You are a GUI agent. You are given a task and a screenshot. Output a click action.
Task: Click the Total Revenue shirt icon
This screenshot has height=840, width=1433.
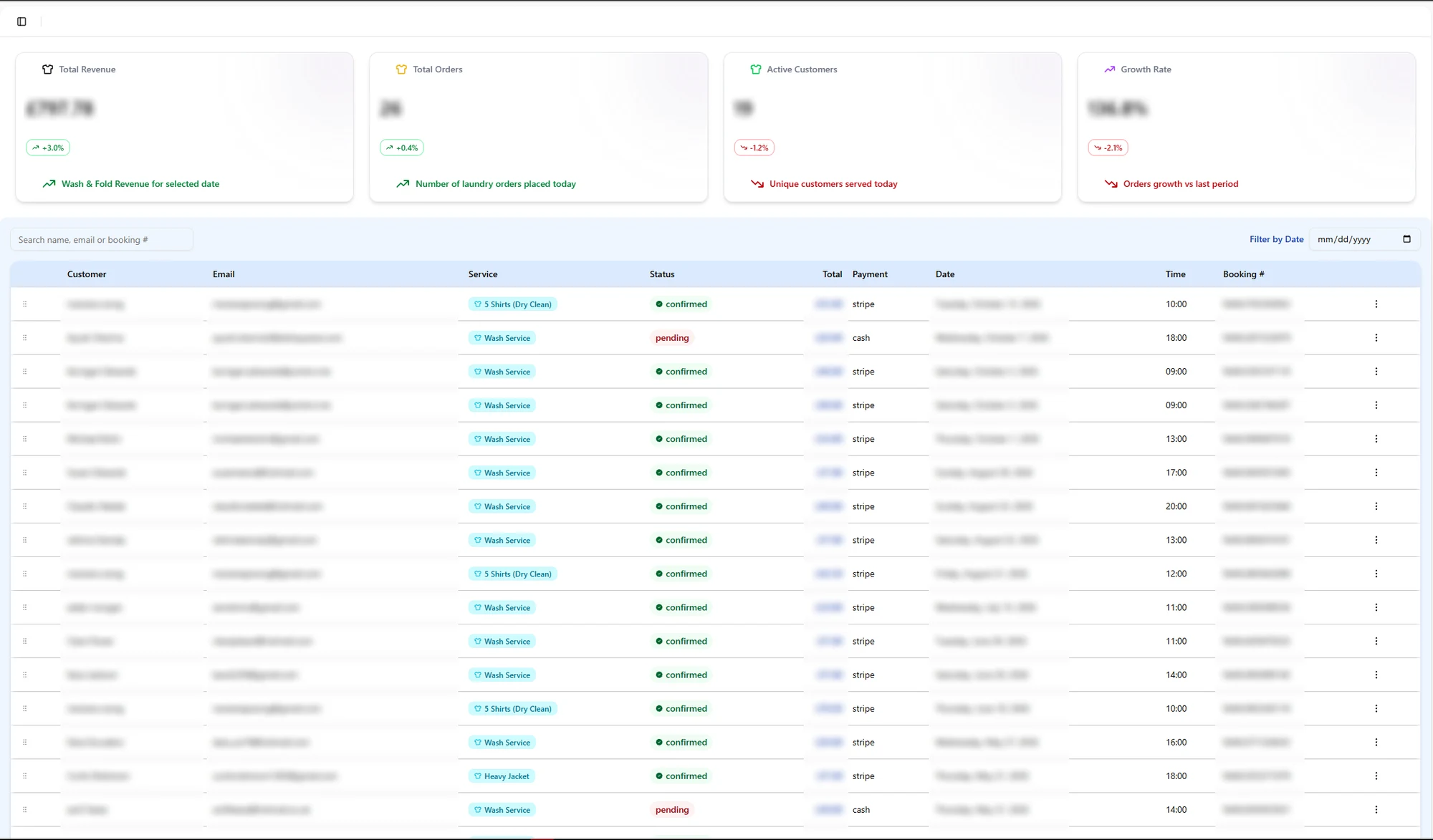tap(48, 69)
